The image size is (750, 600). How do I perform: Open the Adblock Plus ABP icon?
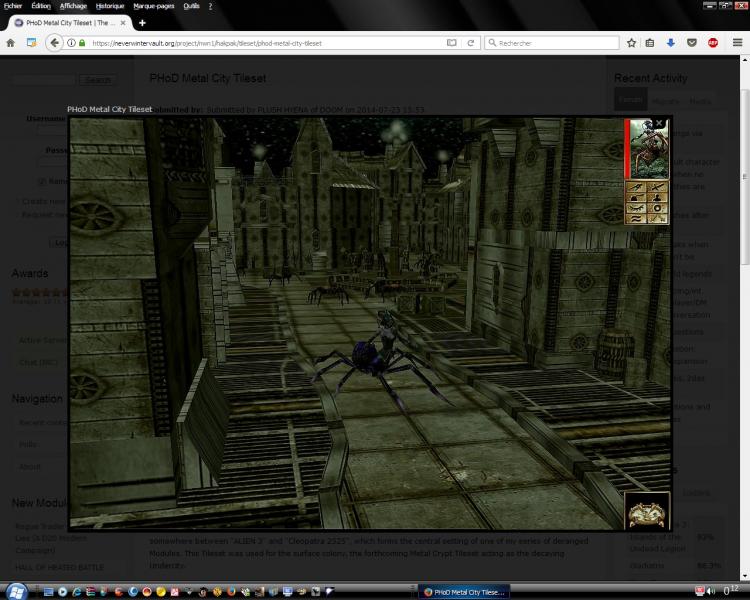(x=713, y=43)
